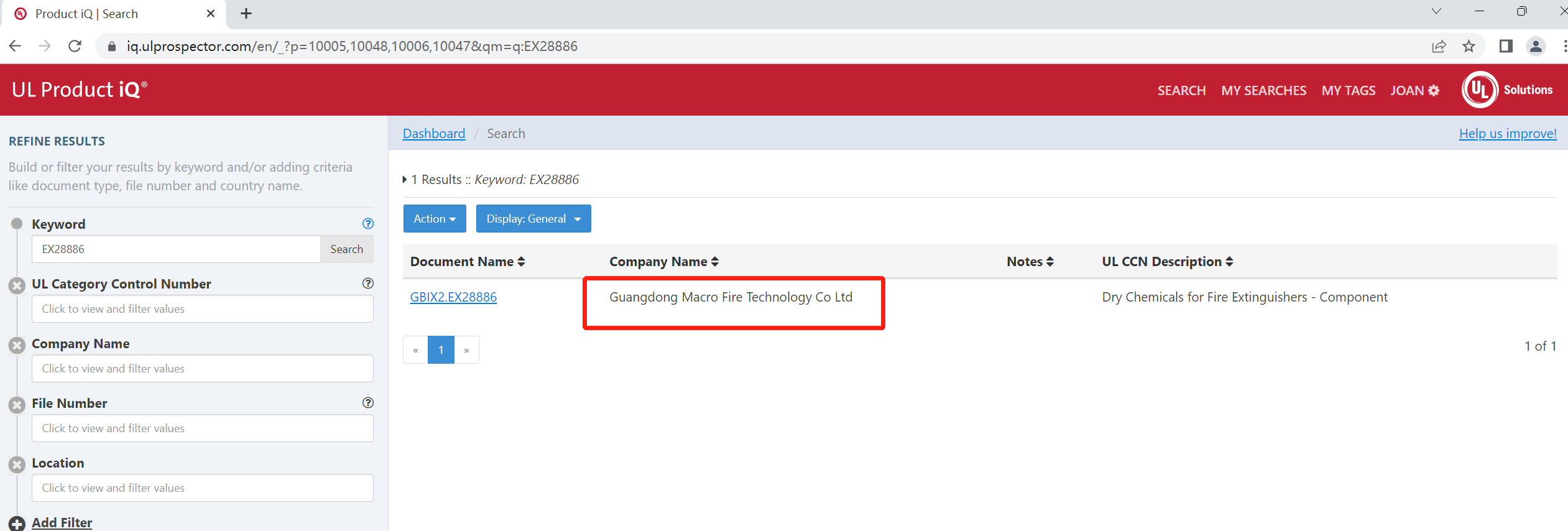Open the GBIX2.EX28886 document link
Image resolution: width=1568 pixels, height=531 pixels.
click(453, 297)
